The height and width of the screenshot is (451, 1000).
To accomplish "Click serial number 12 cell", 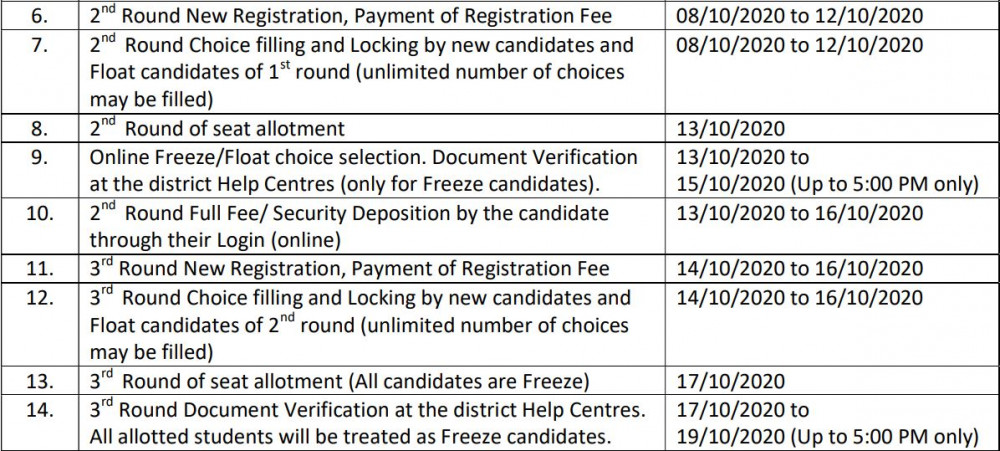I will (x=39, y=298).
